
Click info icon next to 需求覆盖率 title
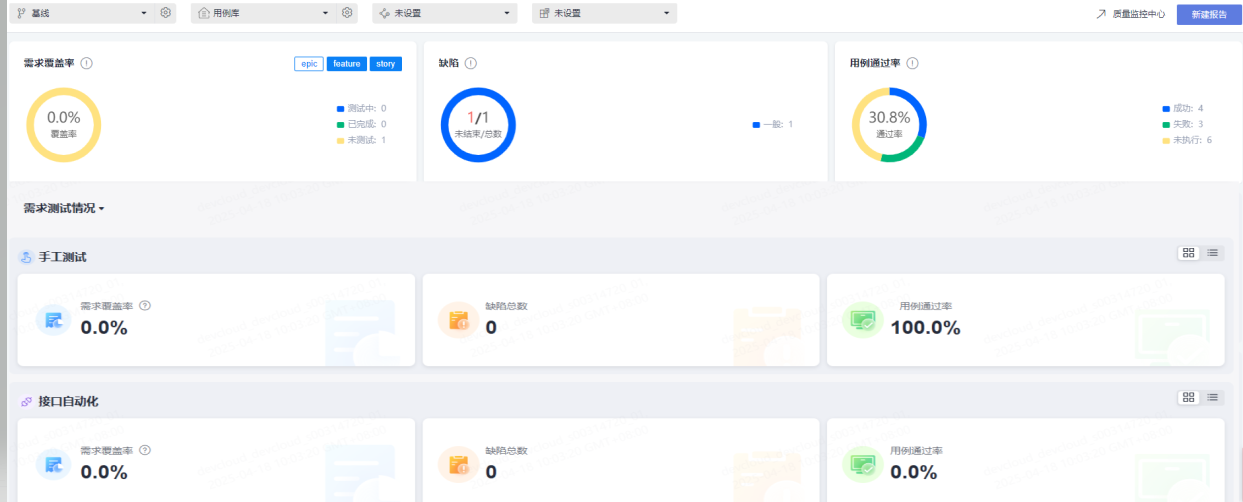point(87,63)
